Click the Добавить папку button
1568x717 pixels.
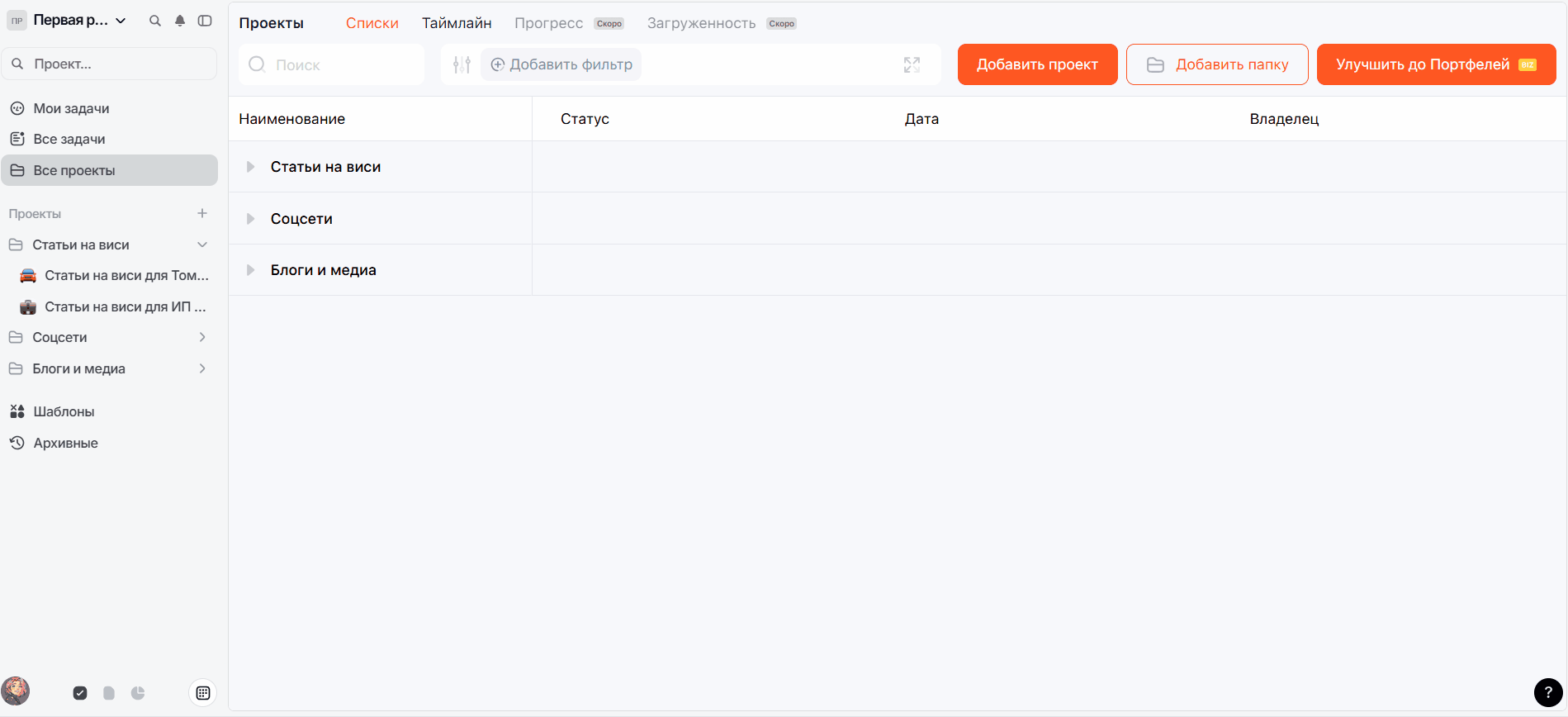point(1216,64)
